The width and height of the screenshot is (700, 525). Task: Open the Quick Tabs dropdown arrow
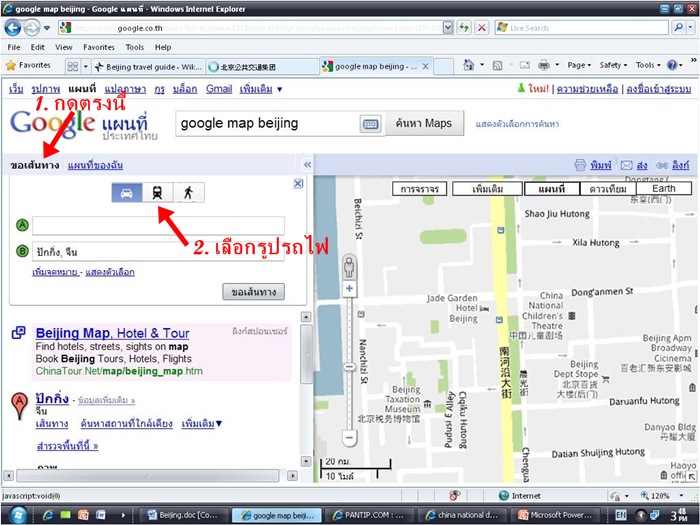point(86,67)
